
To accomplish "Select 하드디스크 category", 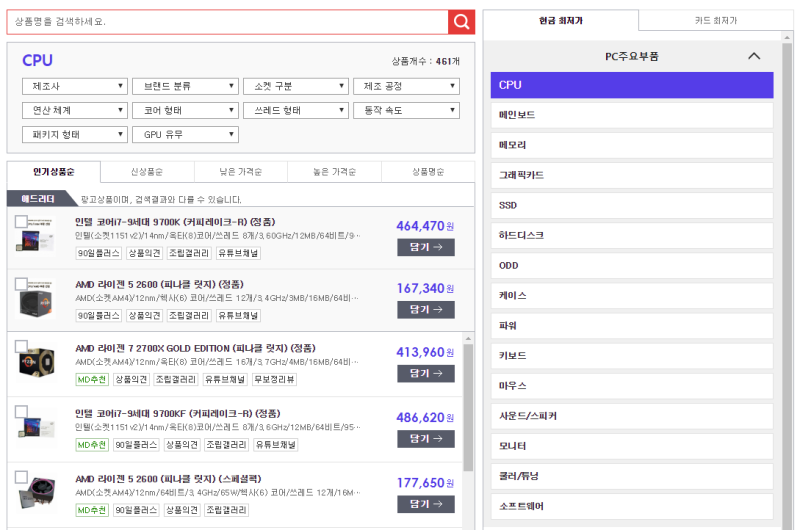I will 632,236.
